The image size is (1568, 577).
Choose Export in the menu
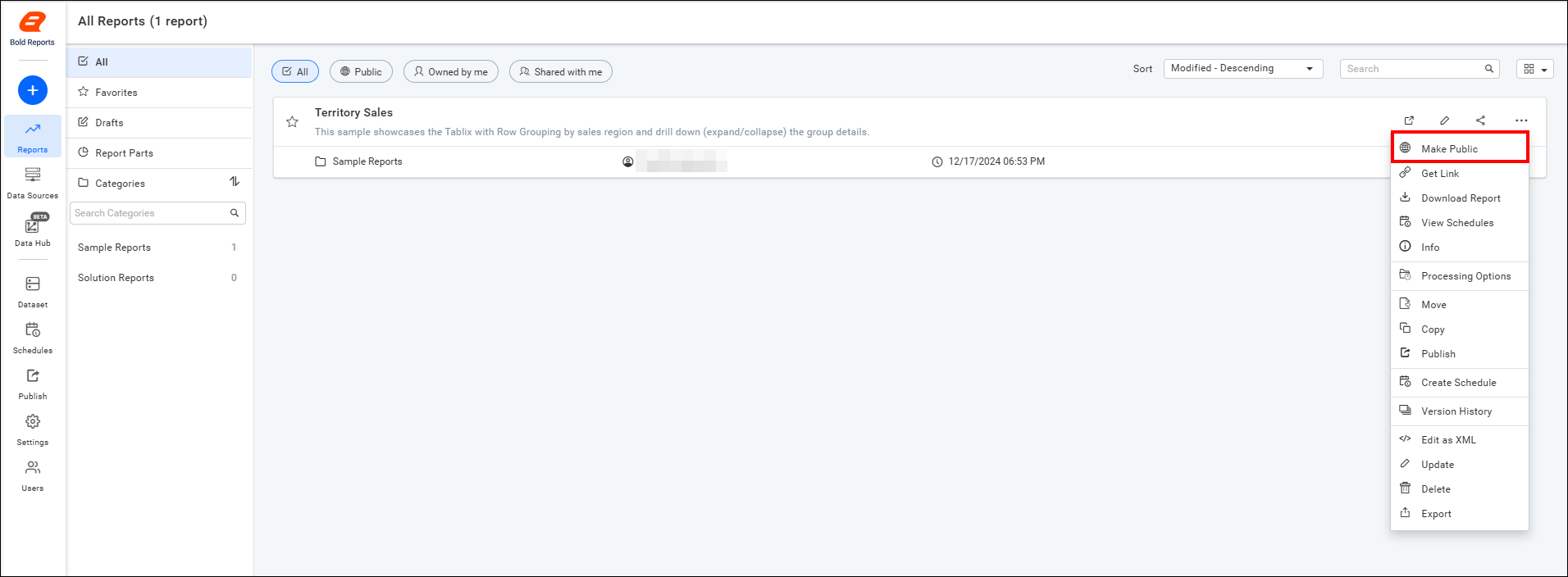[1460, 513]
